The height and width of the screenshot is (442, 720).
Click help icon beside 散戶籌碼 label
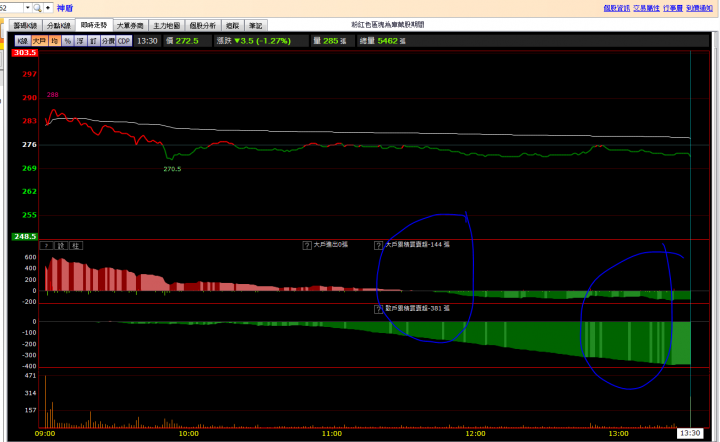click(x=379, y=309)
